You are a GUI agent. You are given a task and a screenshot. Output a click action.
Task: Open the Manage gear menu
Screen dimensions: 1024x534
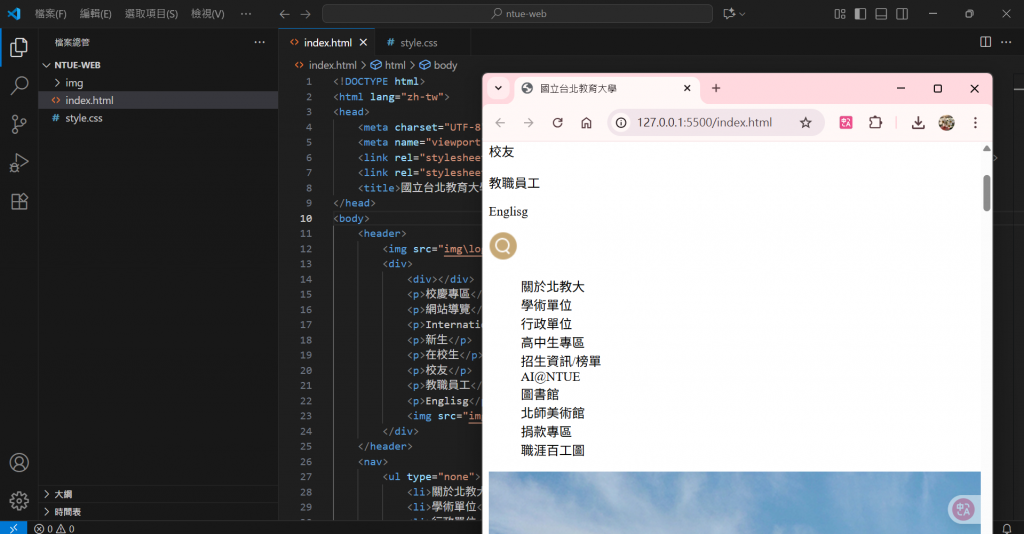point(19,501)
